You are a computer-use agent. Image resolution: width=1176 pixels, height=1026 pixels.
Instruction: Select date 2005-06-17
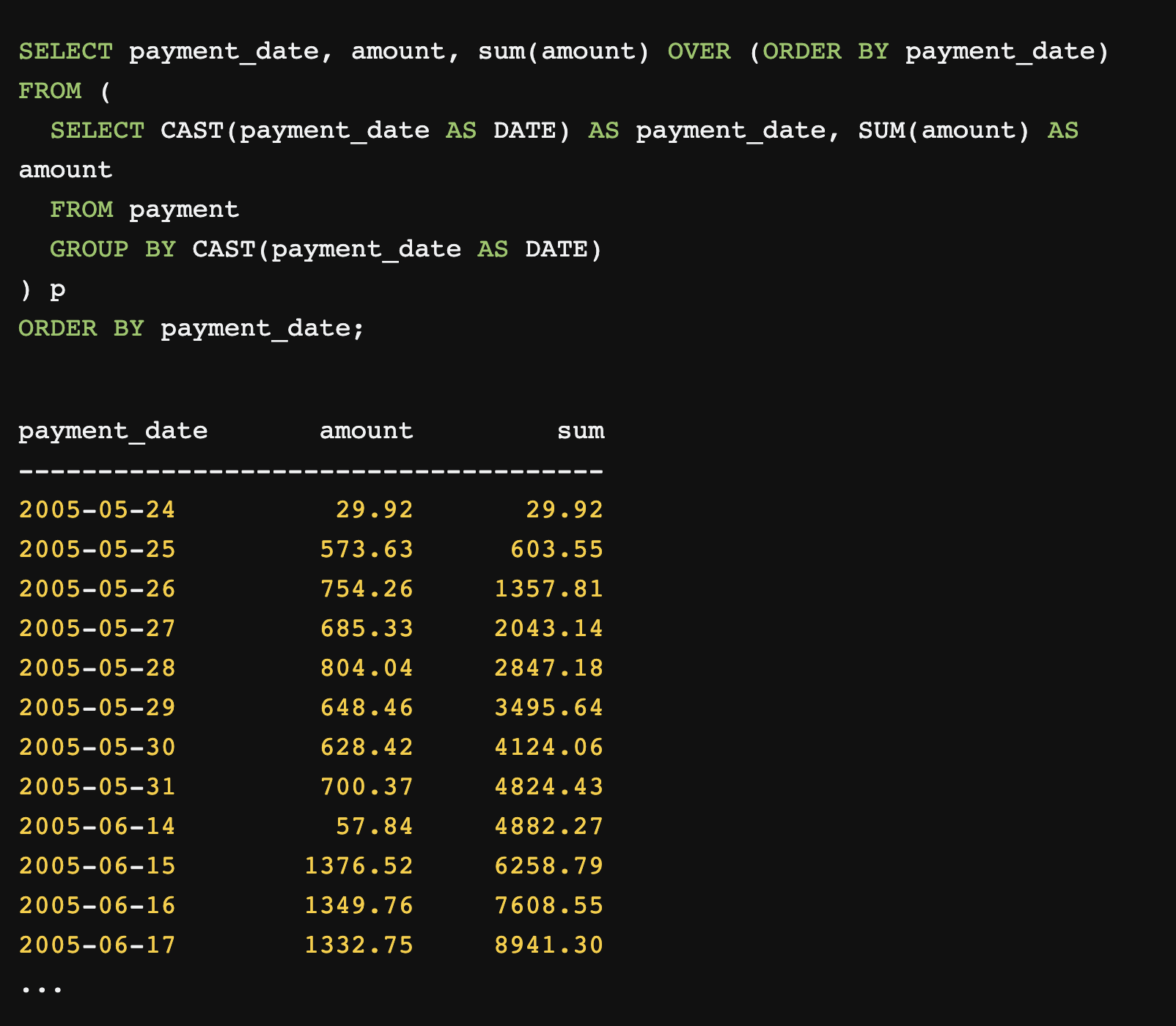98,945
